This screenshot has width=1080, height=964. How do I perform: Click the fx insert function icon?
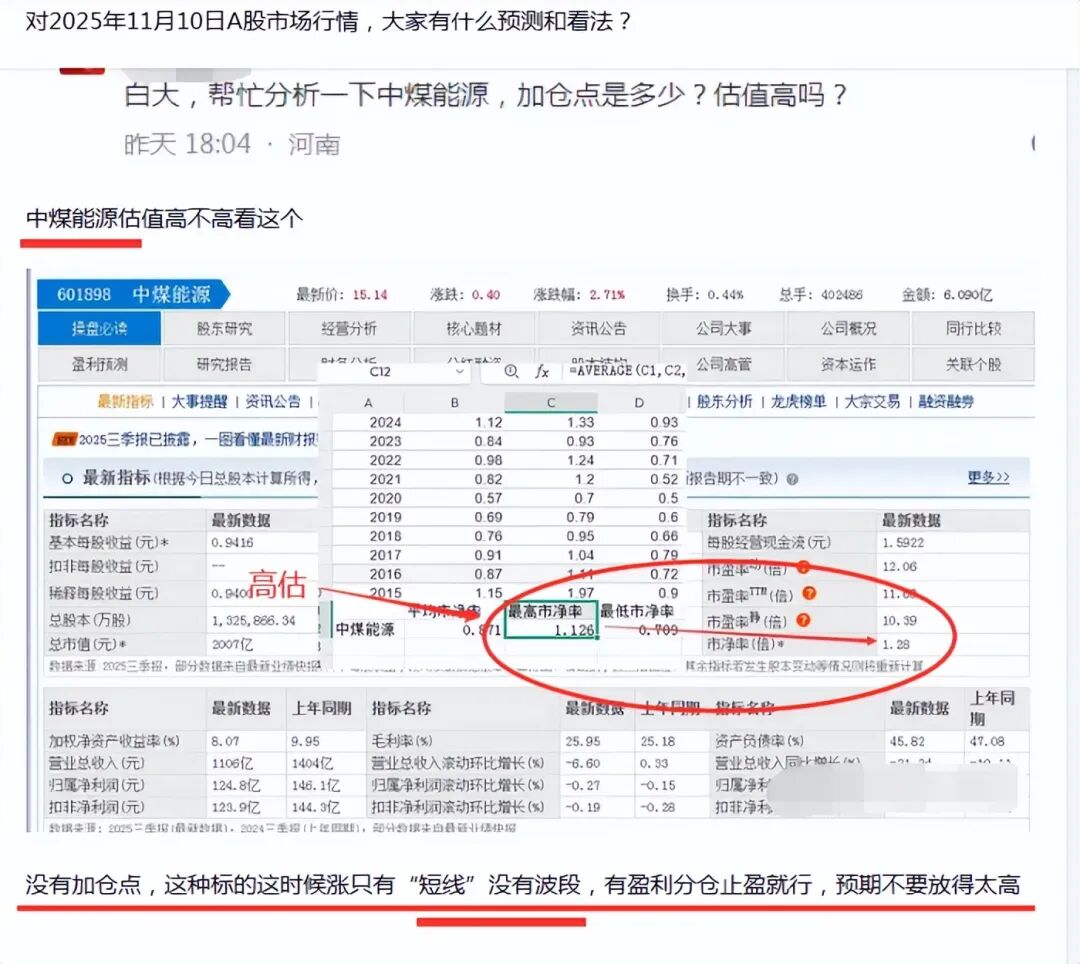coord(542,371)
